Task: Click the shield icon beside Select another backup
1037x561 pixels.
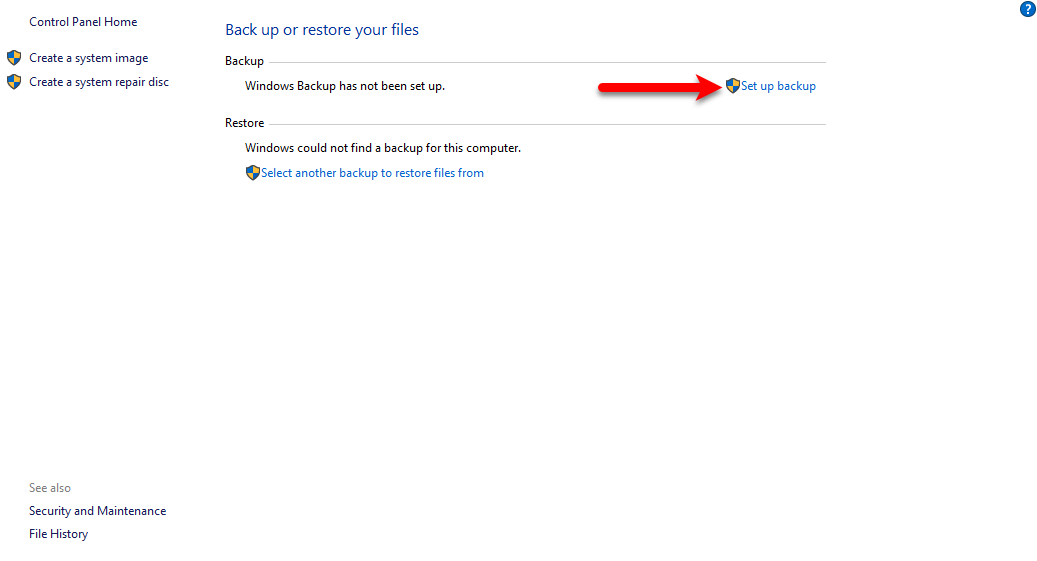Action: pos(253,173)
